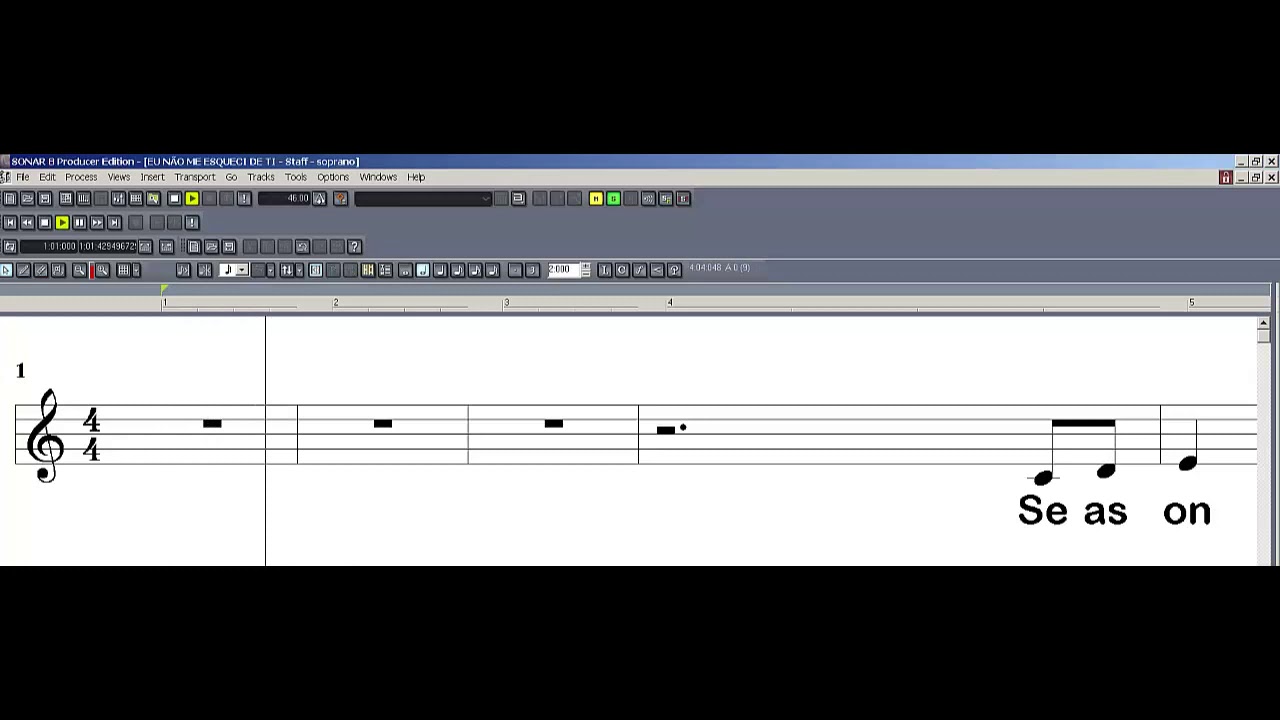Screen dimensions: 1280x720
Task: Toggle the triplet 3 button
Action: tap(532, 270)
